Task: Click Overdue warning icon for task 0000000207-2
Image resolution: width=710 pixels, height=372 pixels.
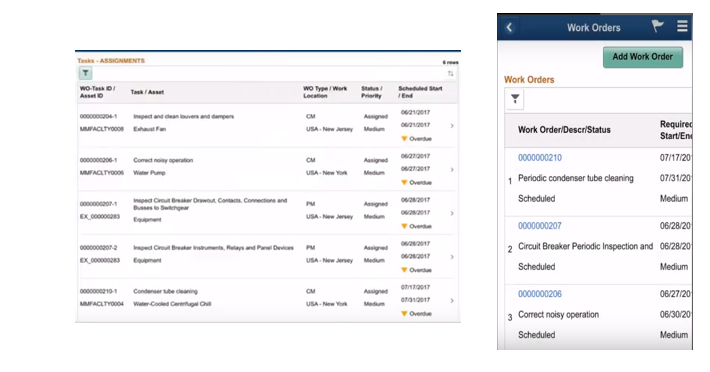Action: [x=404, y=270]
